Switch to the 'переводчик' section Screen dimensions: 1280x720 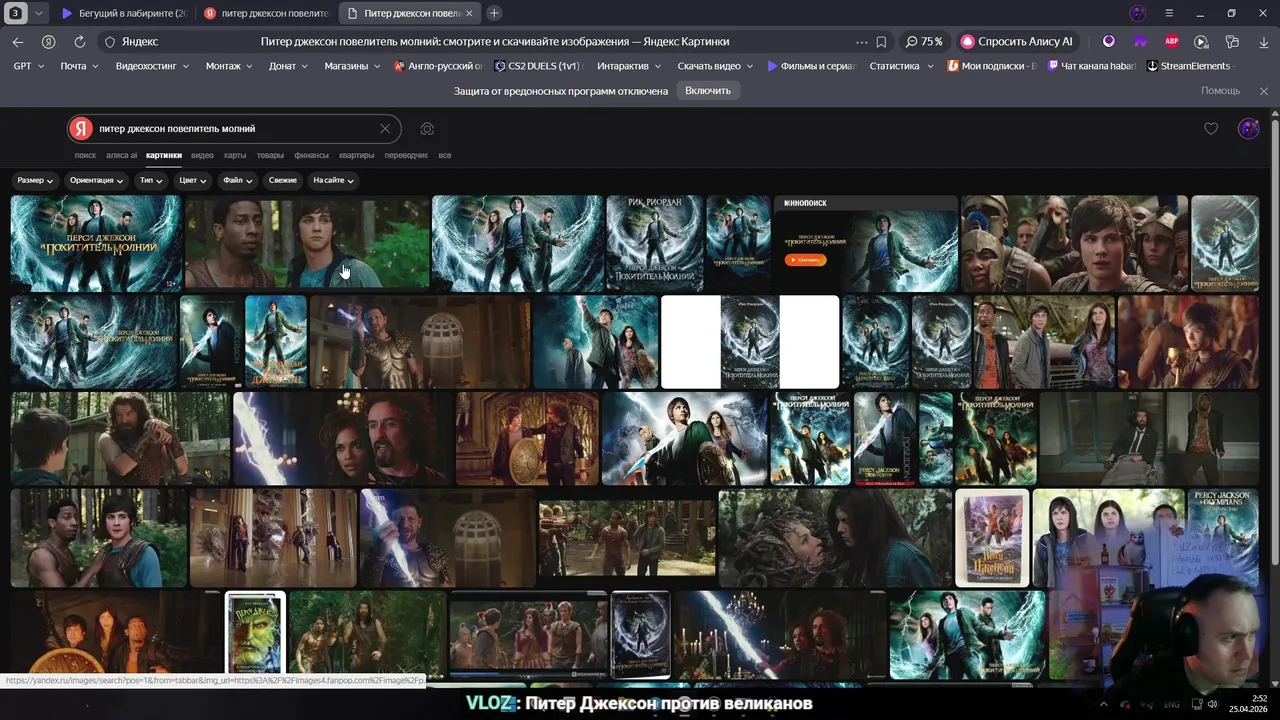tap(406, 155)
